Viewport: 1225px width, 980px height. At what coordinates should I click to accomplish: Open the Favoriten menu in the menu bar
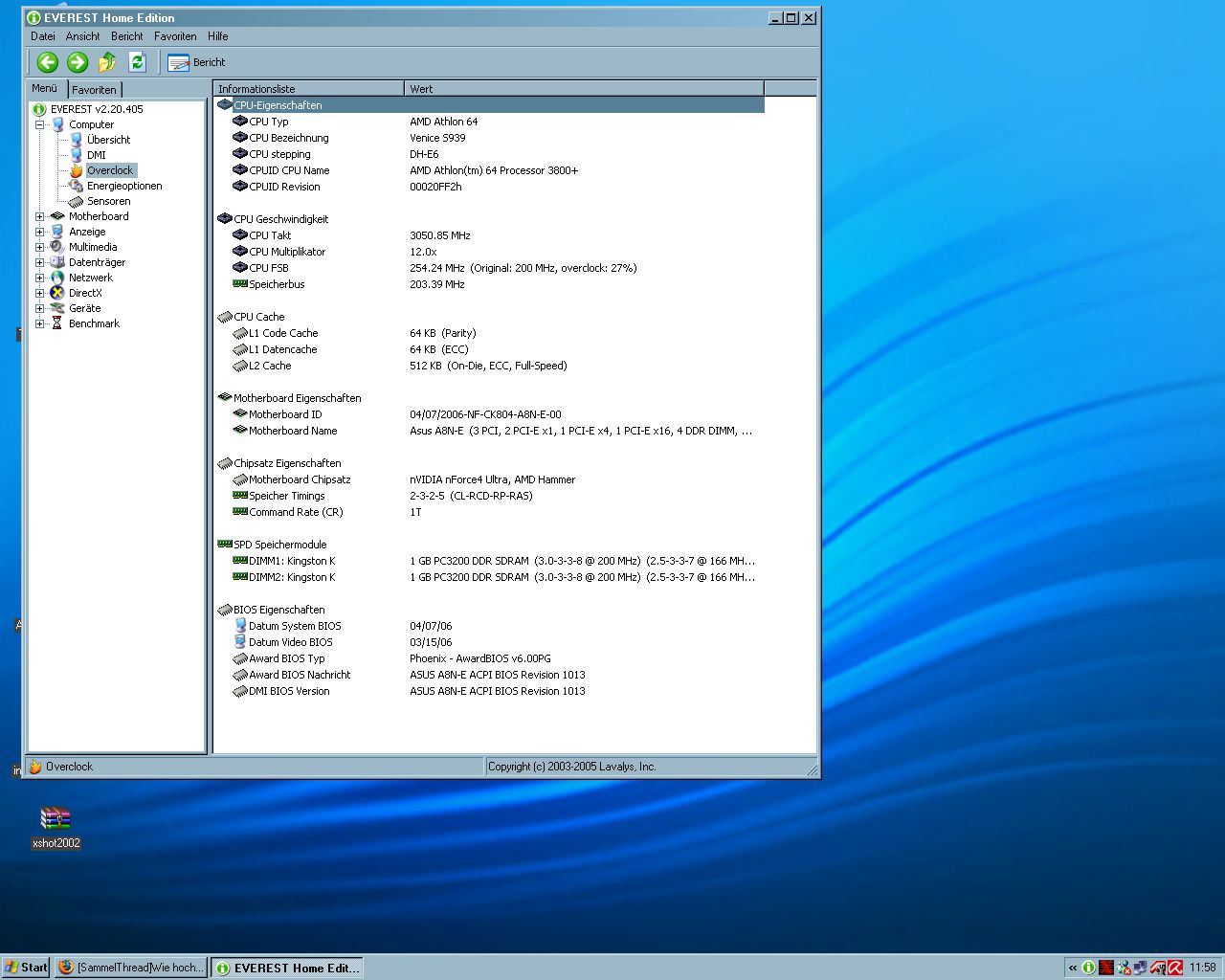click(x=175, y=36)
